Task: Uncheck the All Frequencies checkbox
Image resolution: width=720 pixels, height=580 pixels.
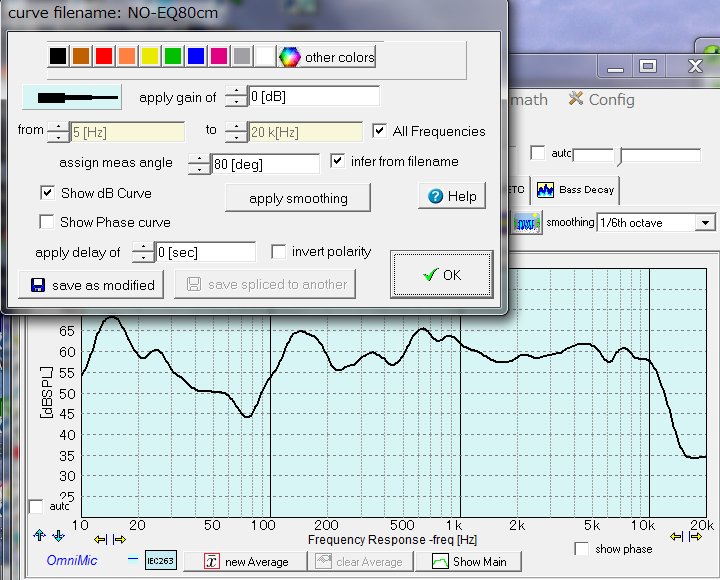Action: point(379,131)
